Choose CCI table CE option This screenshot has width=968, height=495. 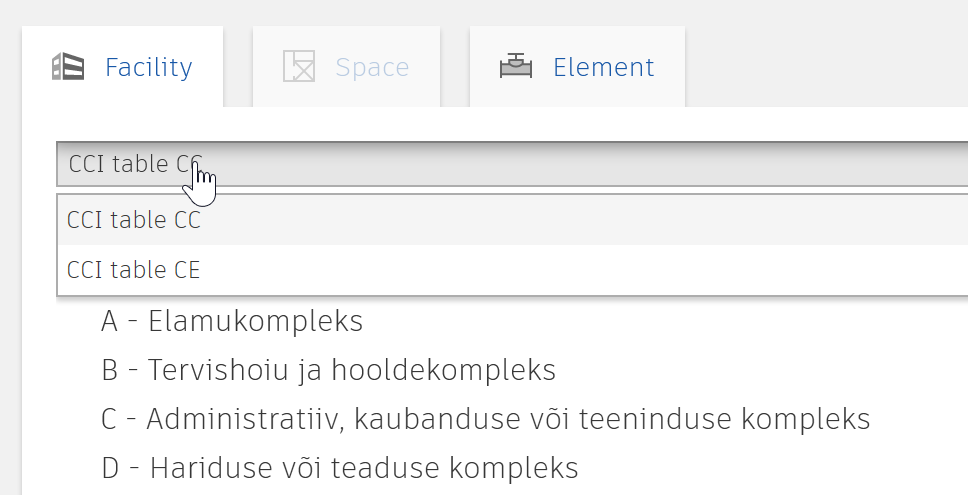(512, 270)
